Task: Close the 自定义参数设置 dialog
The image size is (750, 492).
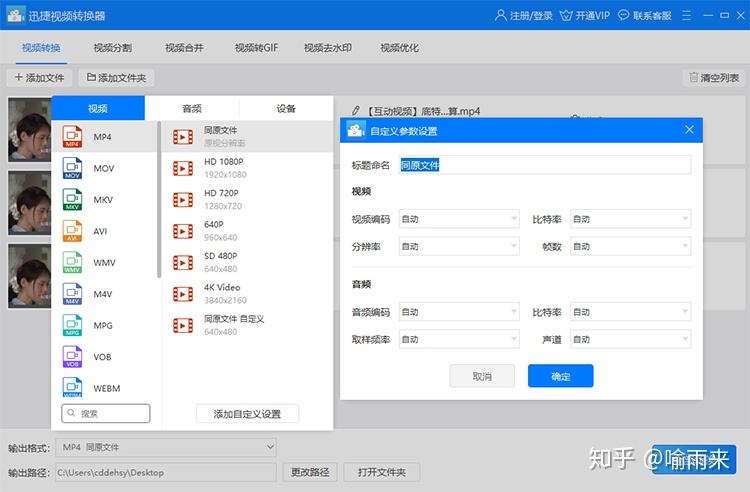Action: pos(689,130)
